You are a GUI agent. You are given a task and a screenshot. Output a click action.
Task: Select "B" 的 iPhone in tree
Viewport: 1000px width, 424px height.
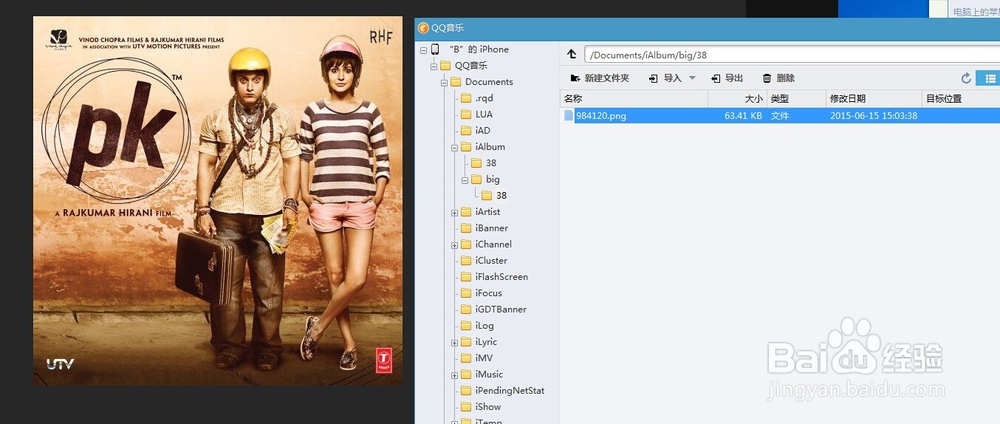click(x=478, y=49)
